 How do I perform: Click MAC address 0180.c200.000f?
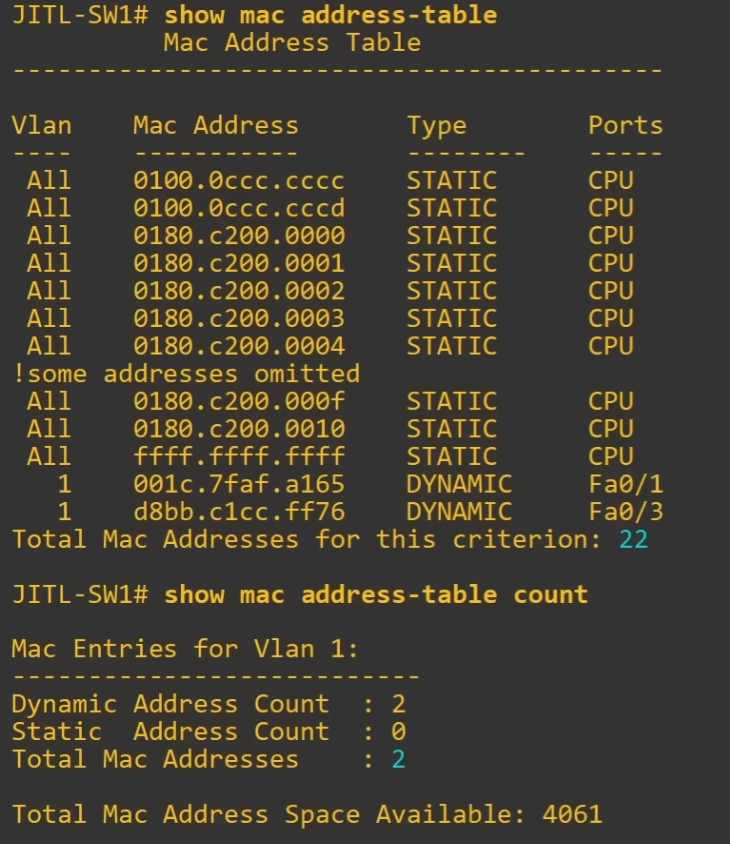[239, 401]
